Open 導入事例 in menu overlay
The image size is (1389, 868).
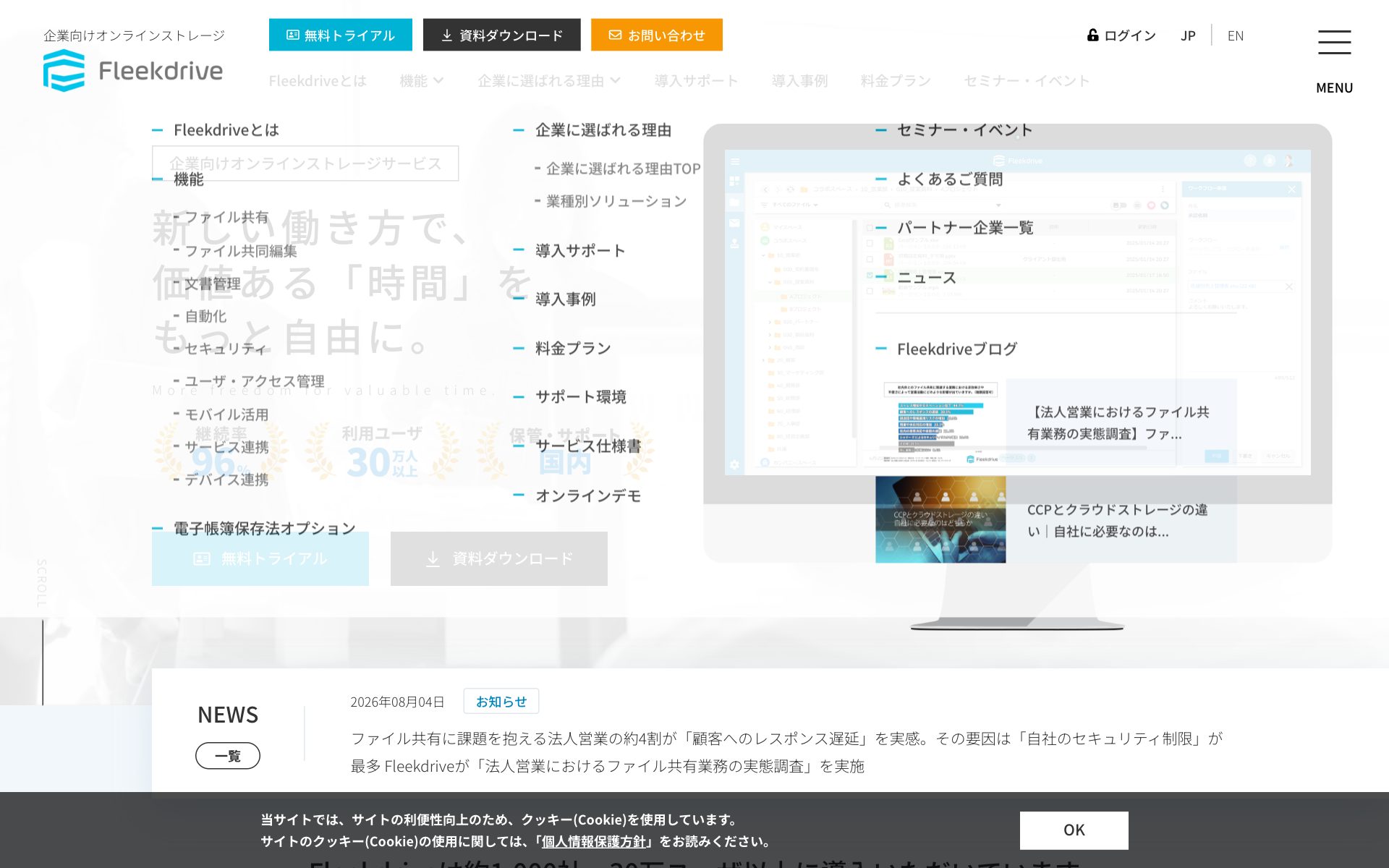point(566,299)
